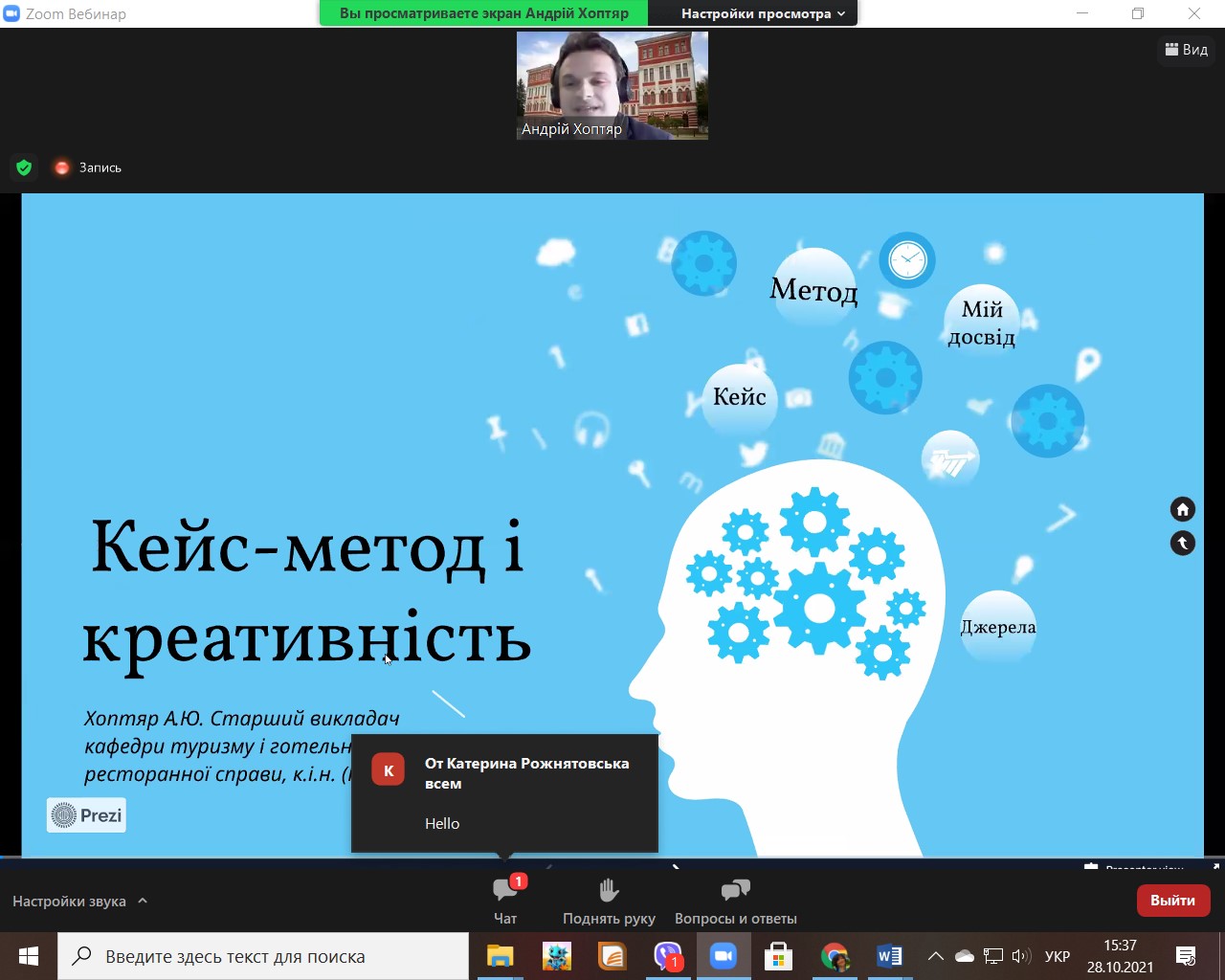
Task: Click the Выйти leave button
Action: (x=1172, y=901)
